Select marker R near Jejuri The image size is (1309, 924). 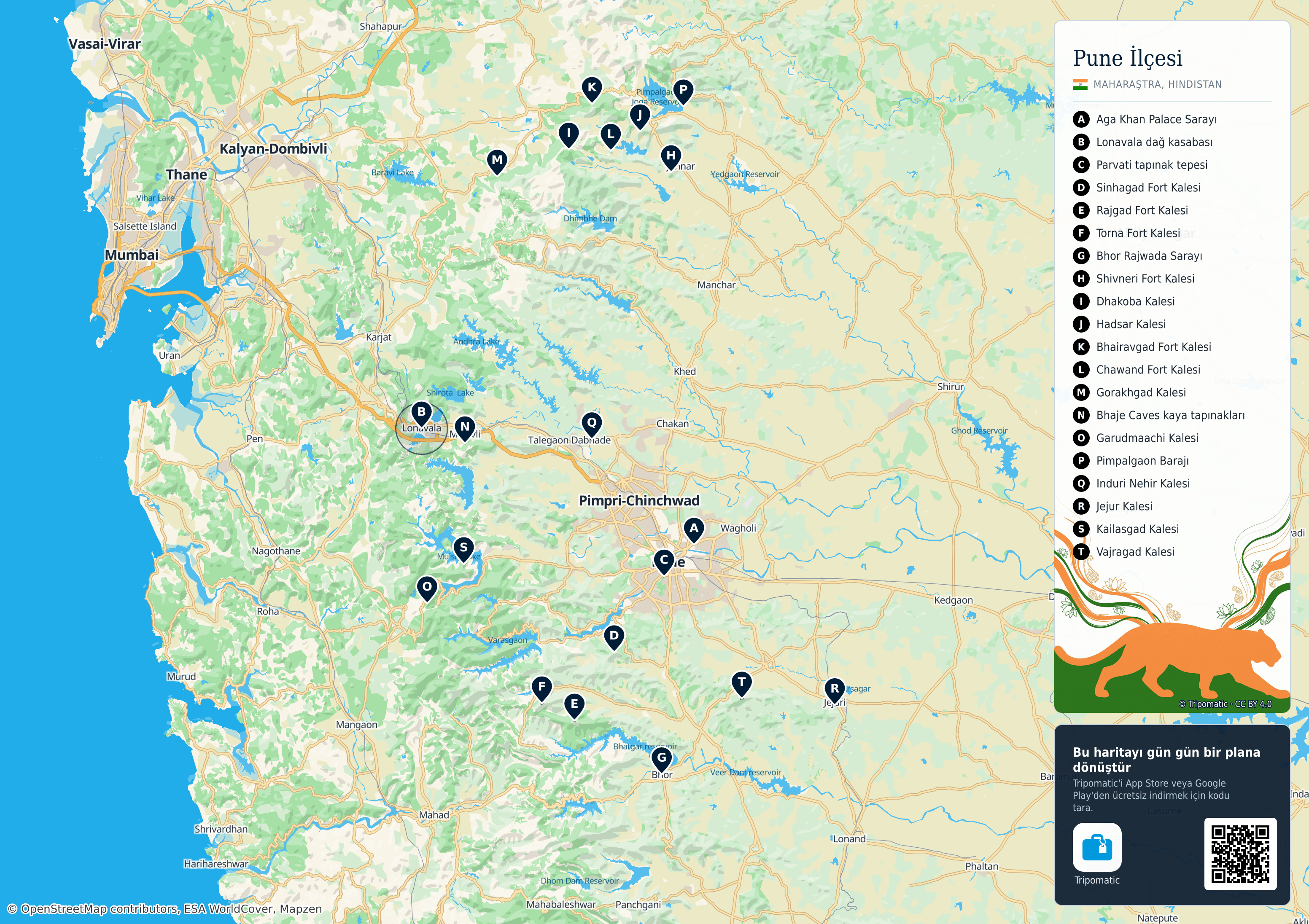pos(835,690)
